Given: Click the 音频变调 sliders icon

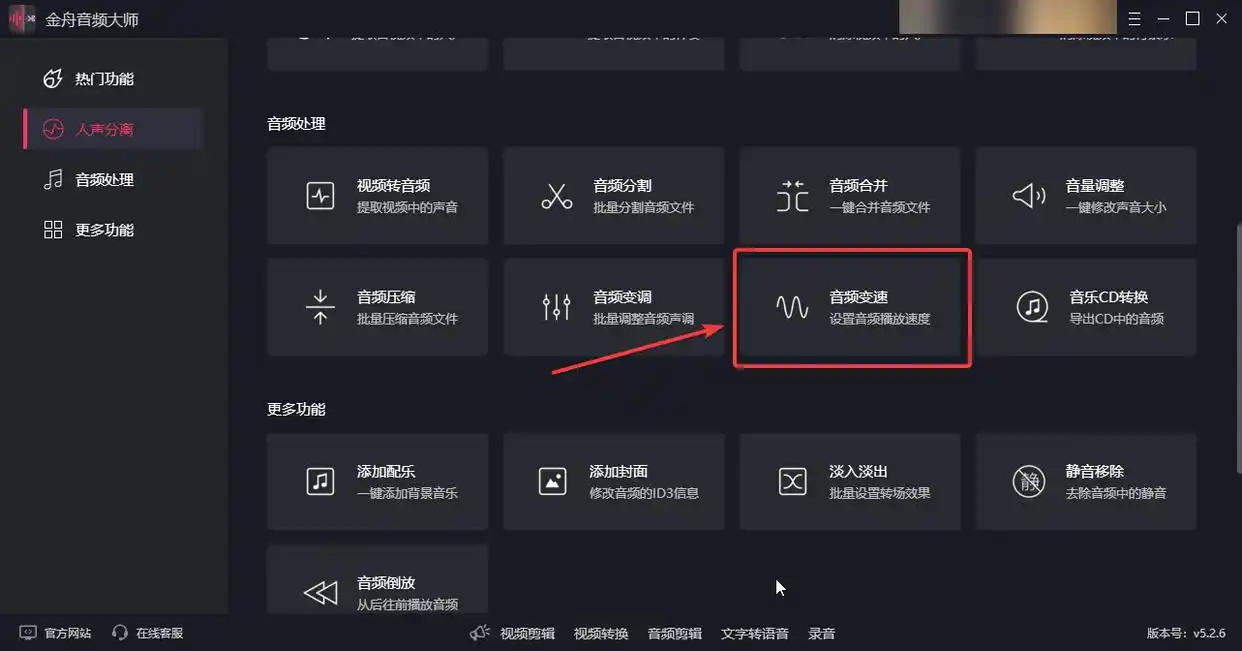Looking at the screenshot, I should pos(556,307).
